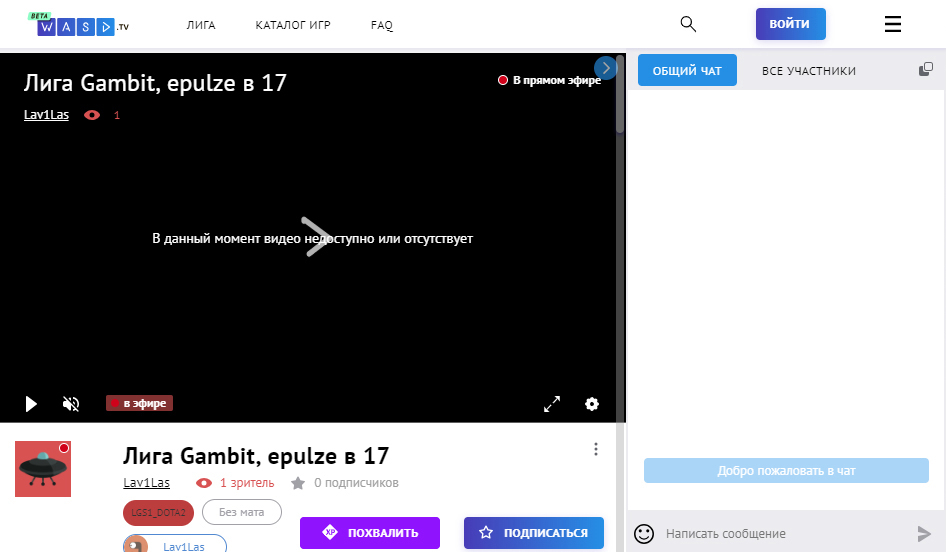Screen dimensions: 946x552
Task: Open the КАТАЛОГ ИГР menu item
Action: point(293,25)
